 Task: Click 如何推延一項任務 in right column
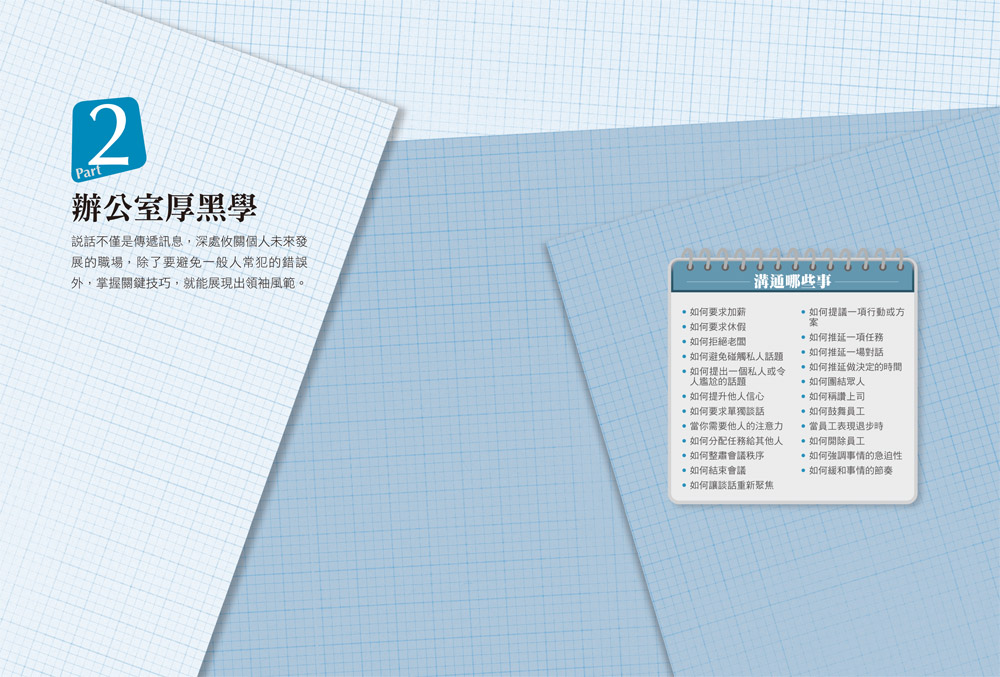click(846, 338)
